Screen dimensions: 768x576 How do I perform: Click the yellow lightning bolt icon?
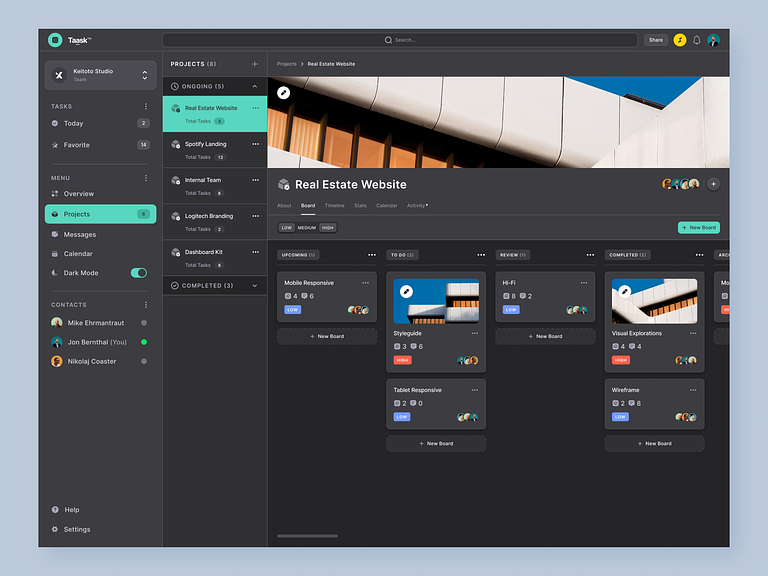[x=680, y=40]
